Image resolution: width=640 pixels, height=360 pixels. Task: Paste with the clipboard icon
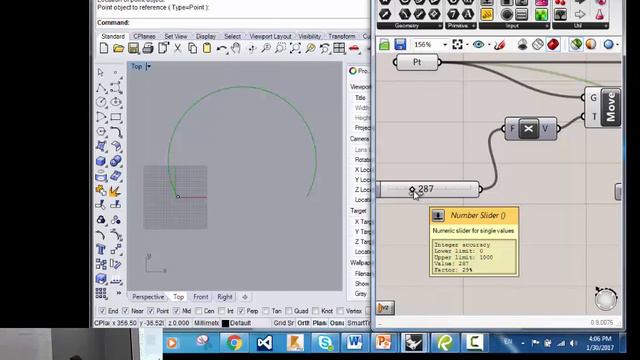[x=207, y=49]
